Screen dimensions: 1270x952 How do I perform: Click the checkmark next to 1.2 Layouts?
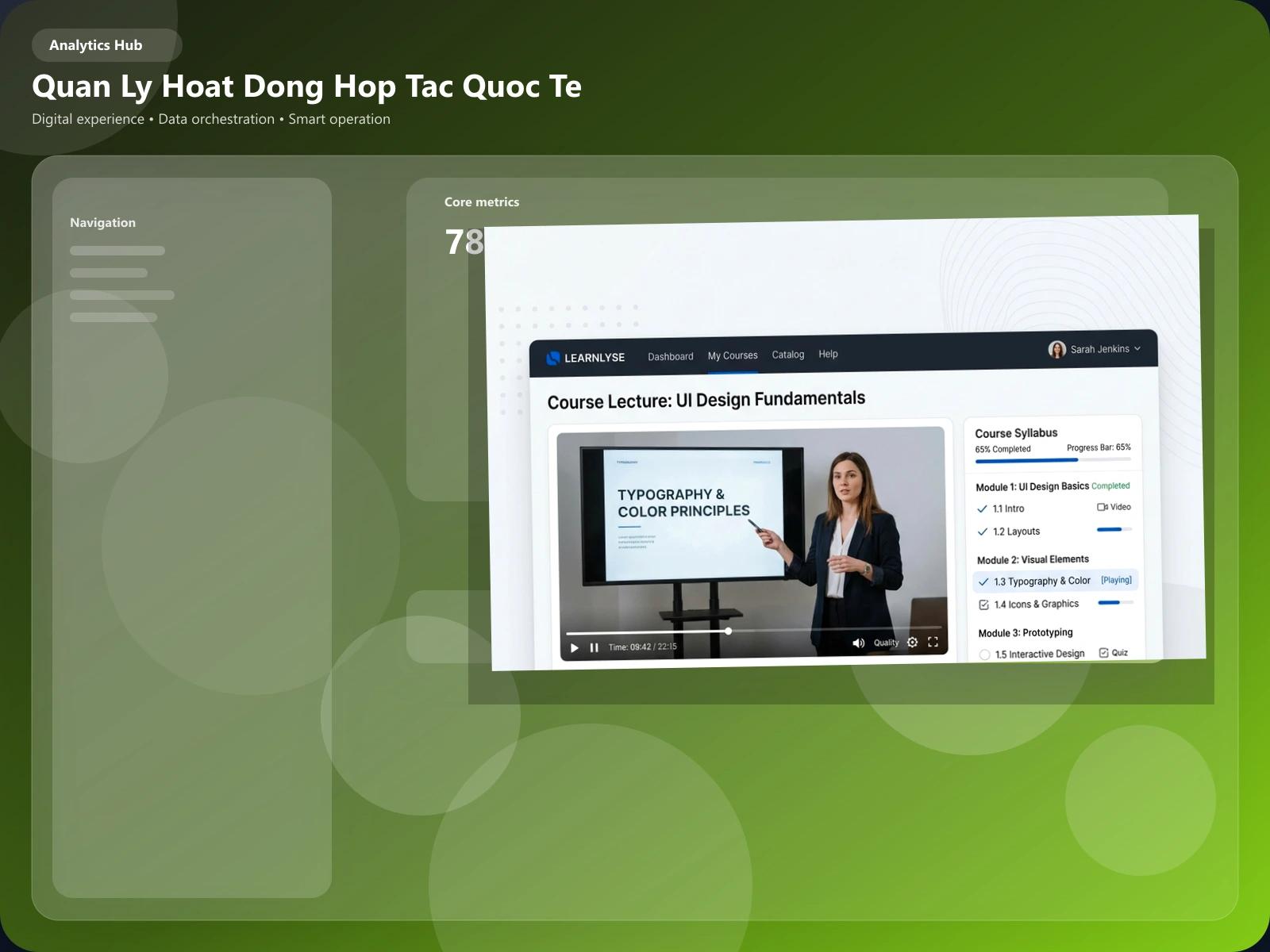coord(983,532)
